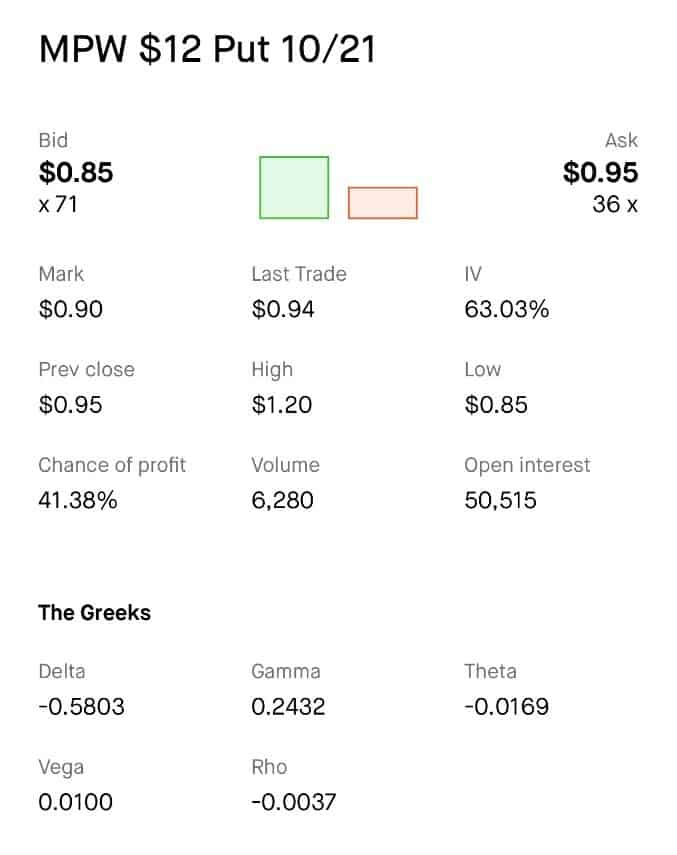677x855 pixels.
Task: Tap The Greeks section heading
Action: pyautogui.click(x=94, y=613)
